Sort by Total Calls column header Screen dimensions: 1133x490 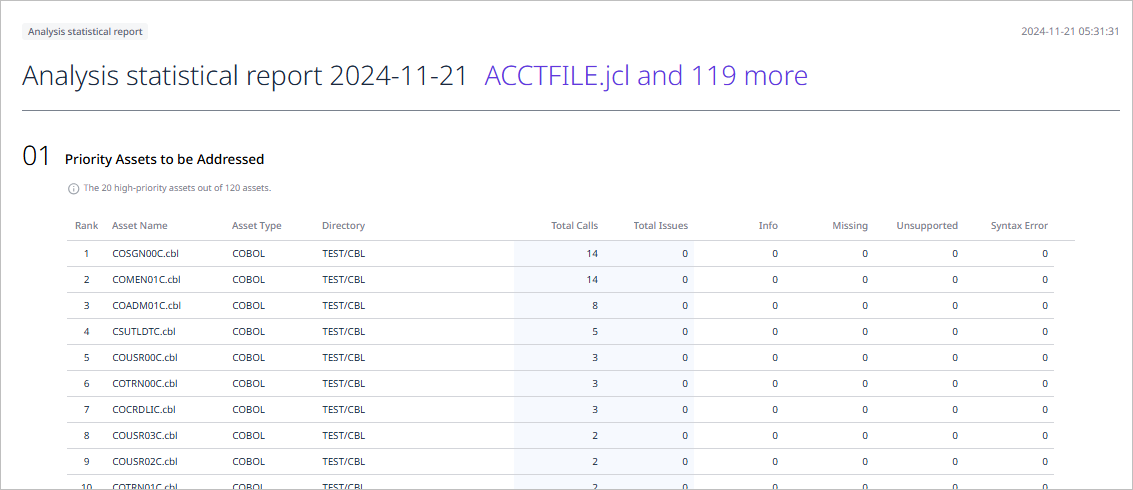click(x=574, y=226)
